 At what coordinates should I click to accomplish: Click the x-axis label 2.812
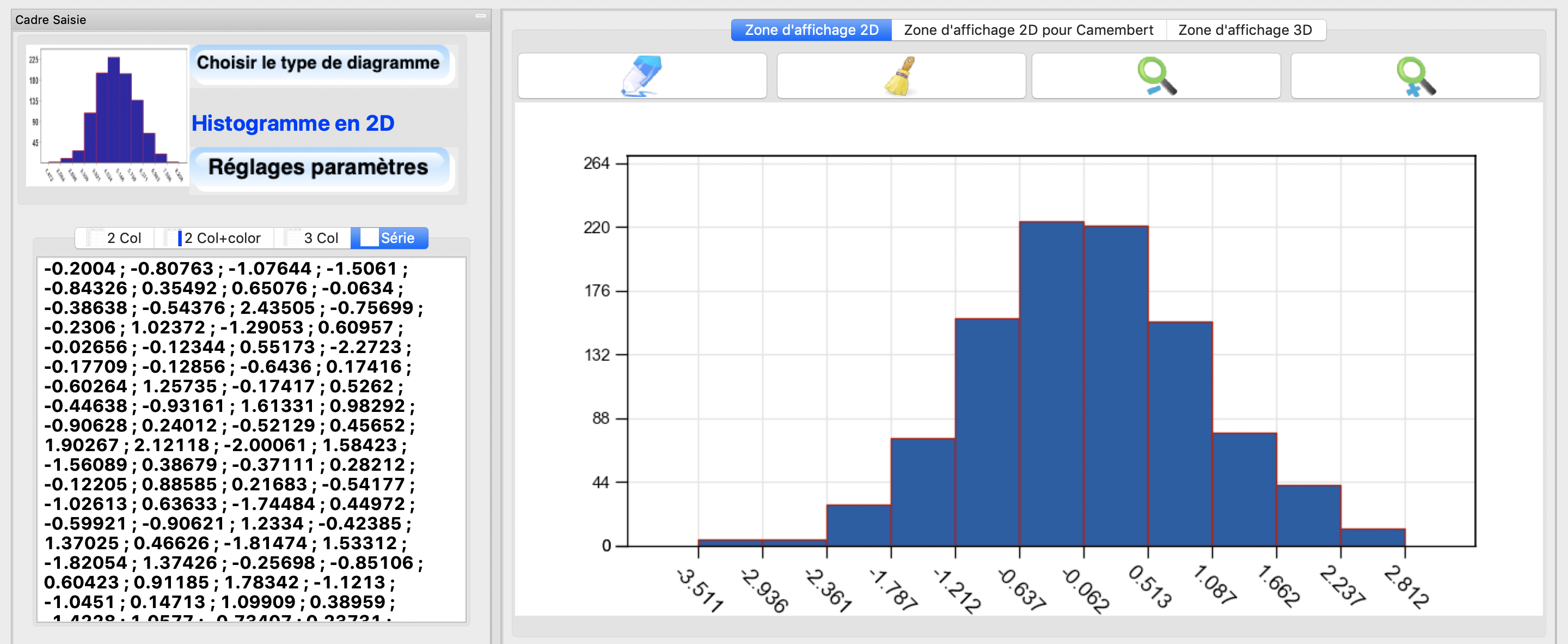click(1406, 587)
